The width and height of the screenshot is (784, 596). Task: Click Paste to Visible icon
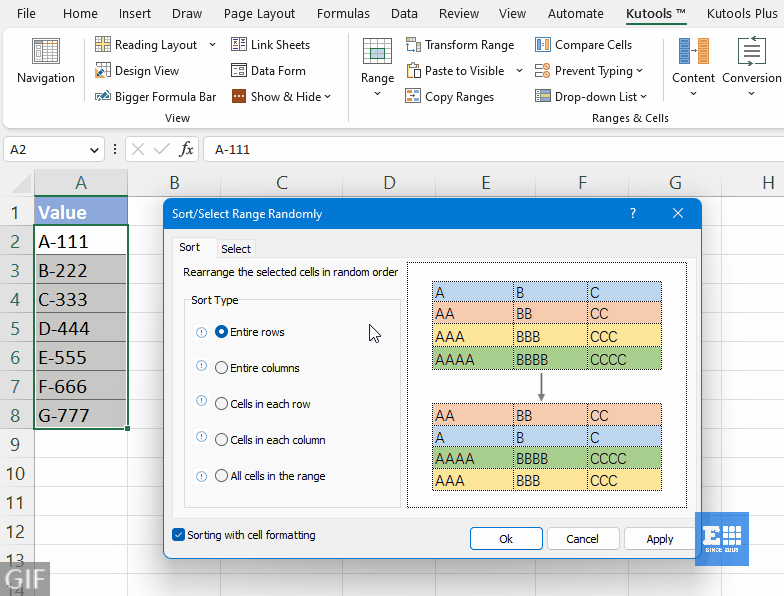[x=413, y=70]
